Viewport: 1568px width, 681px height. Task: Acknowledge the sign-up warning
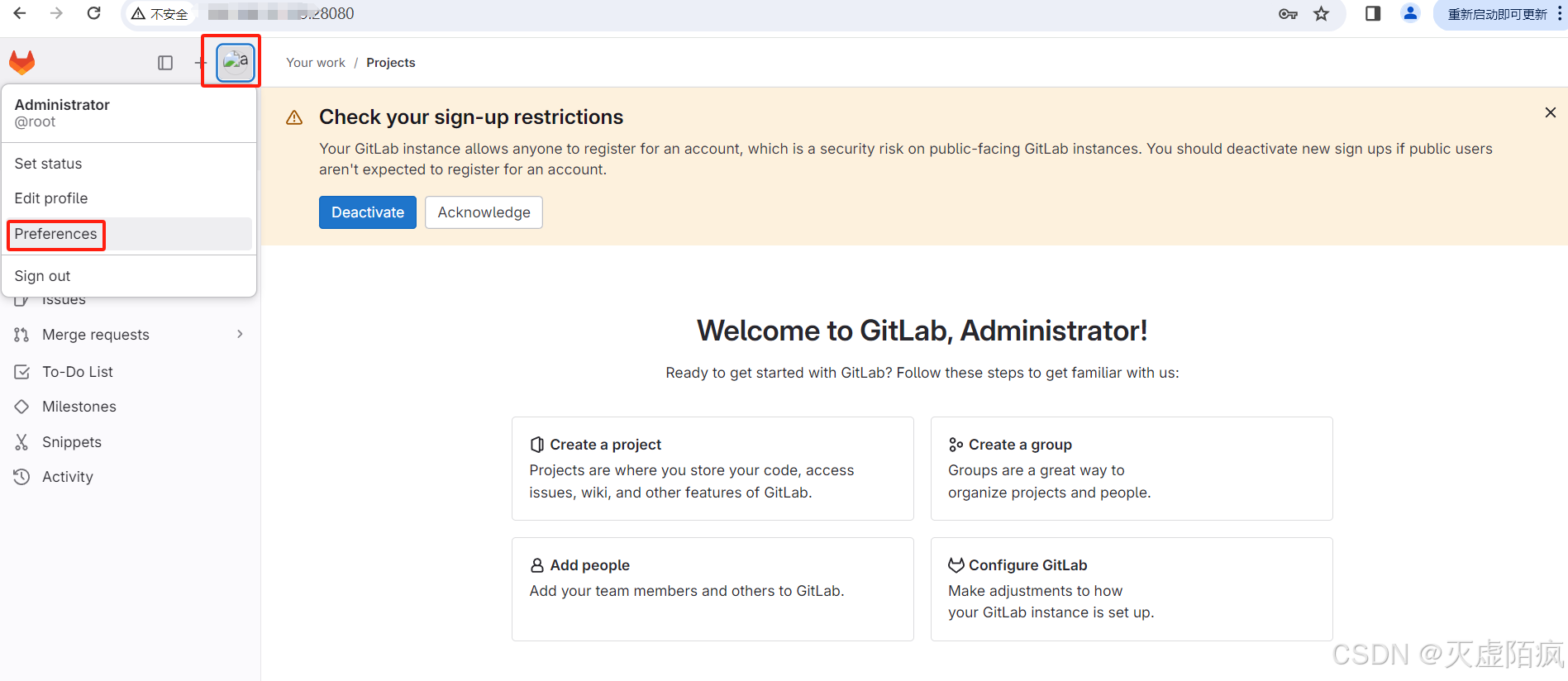[x=484, y=212]
